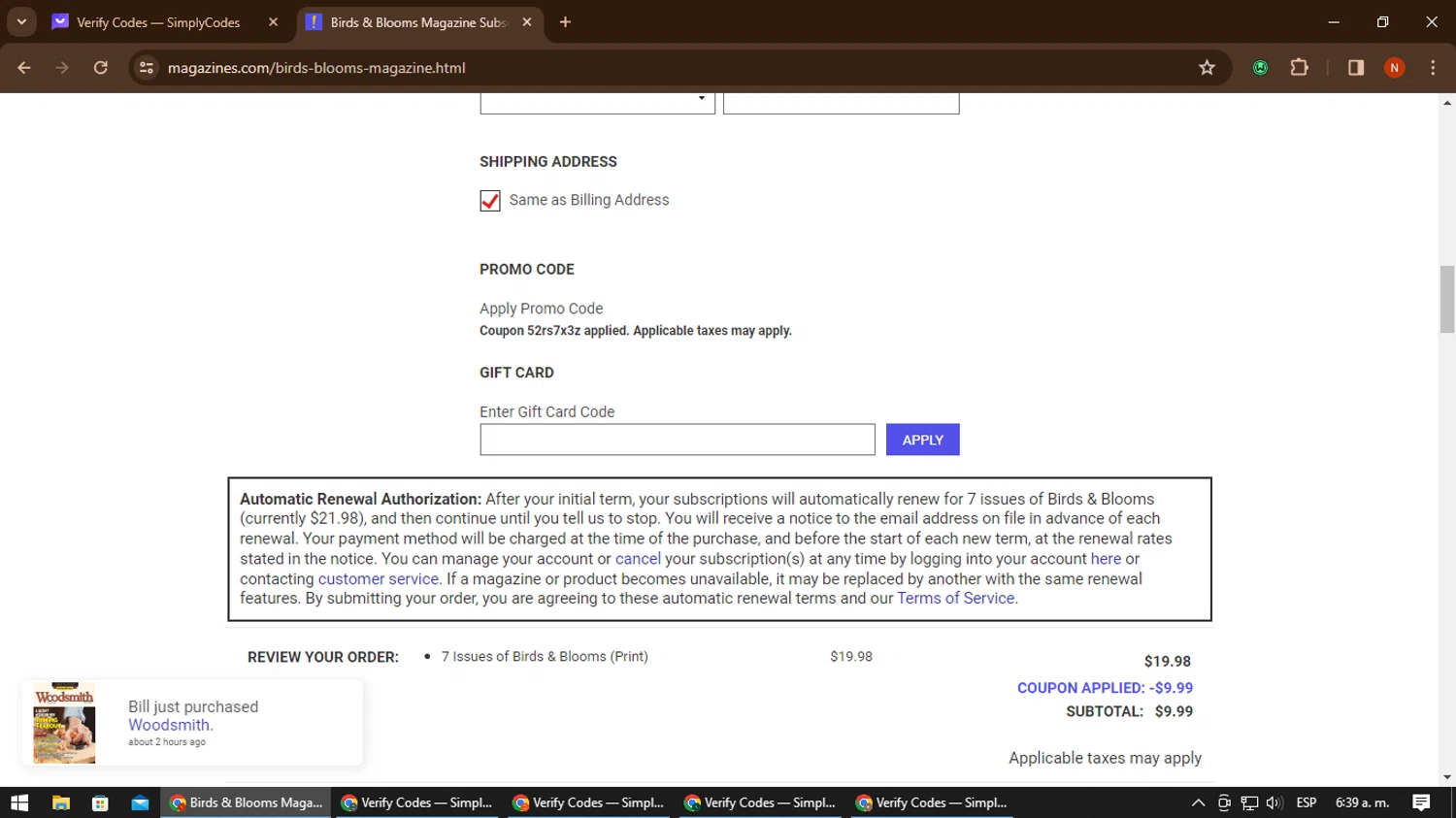1456x818 pixels.
Task: Open the account 'here' link
Action: tap(1106, 559)
